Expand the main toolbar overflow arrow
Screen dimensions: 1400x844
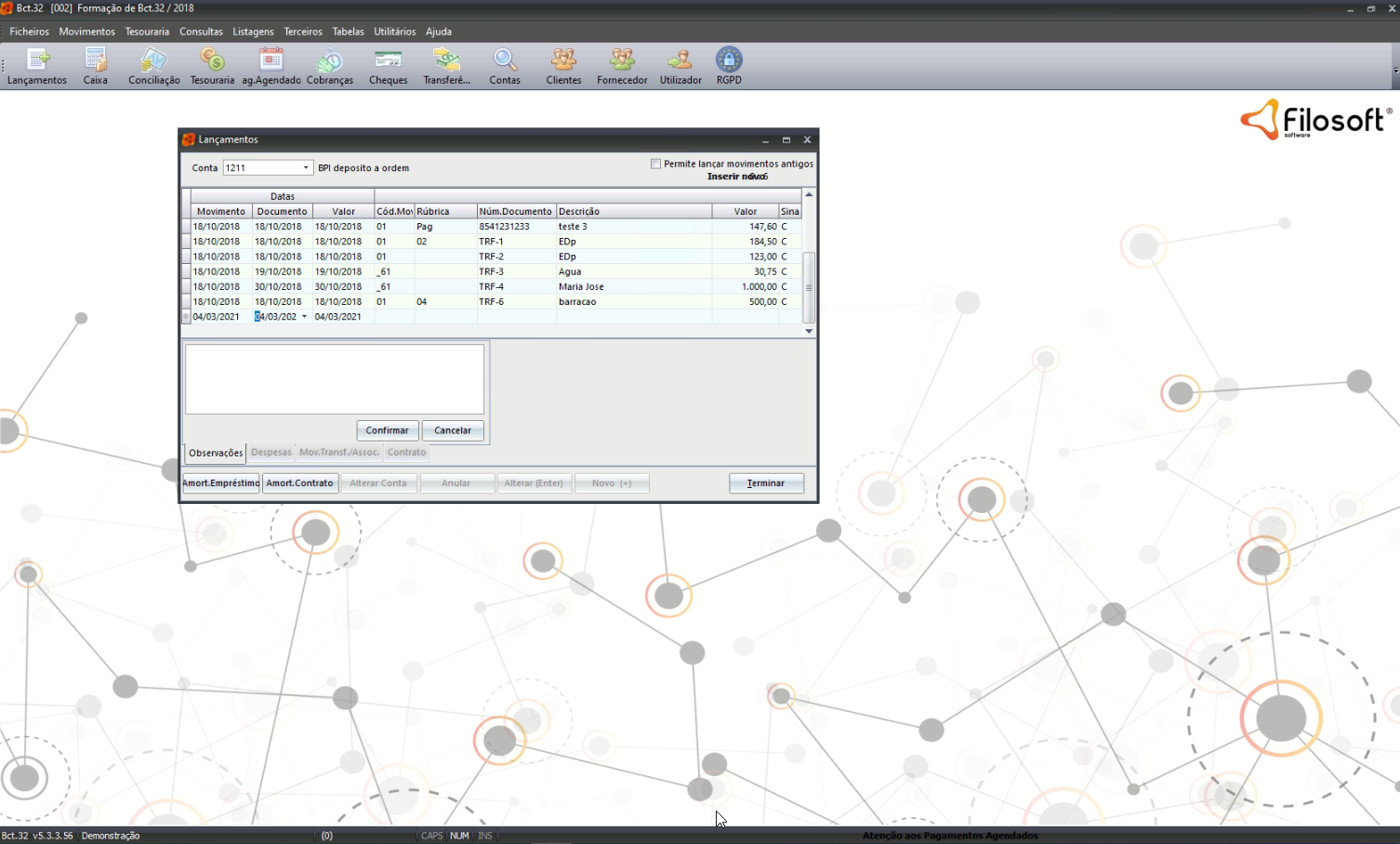tap(1394, 71)
